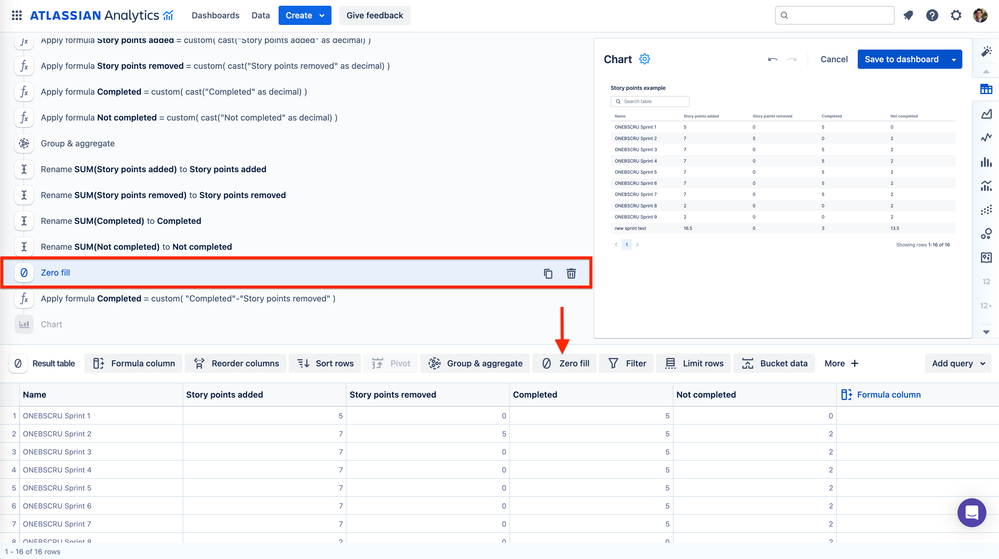Viewport: 999px width, 559px height.
Task: Open the Dashboards menu
Action: click(215, 15)
